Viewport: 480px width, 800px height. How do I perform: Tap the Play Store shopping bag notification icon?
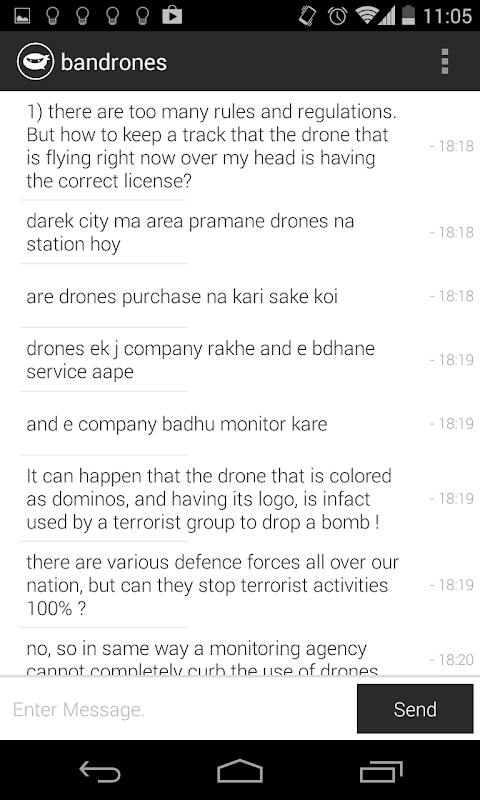tap(172, 15)
